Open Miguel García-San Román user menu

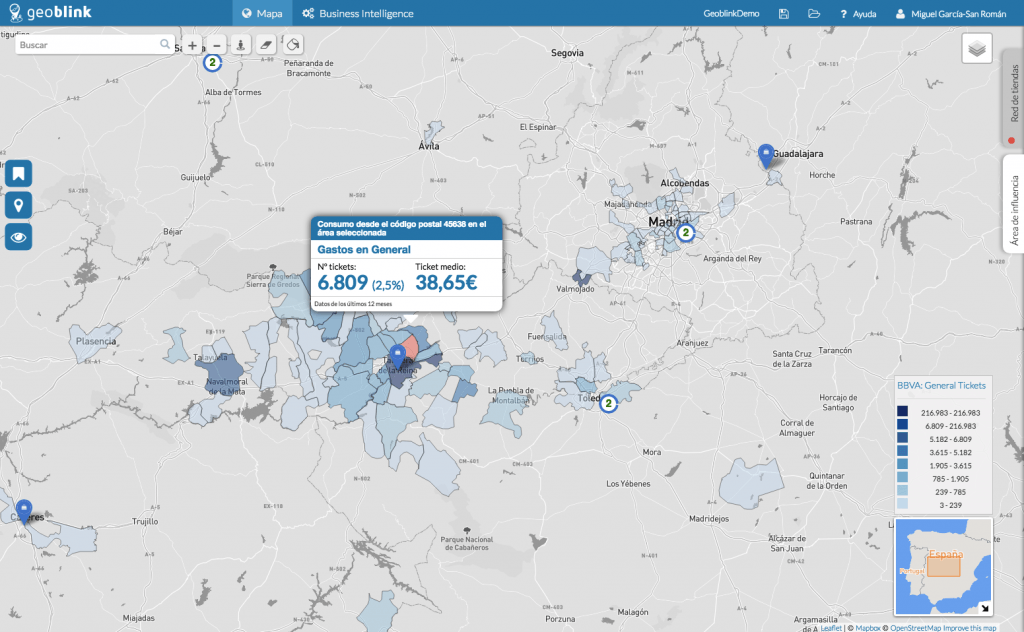point(950,14)
